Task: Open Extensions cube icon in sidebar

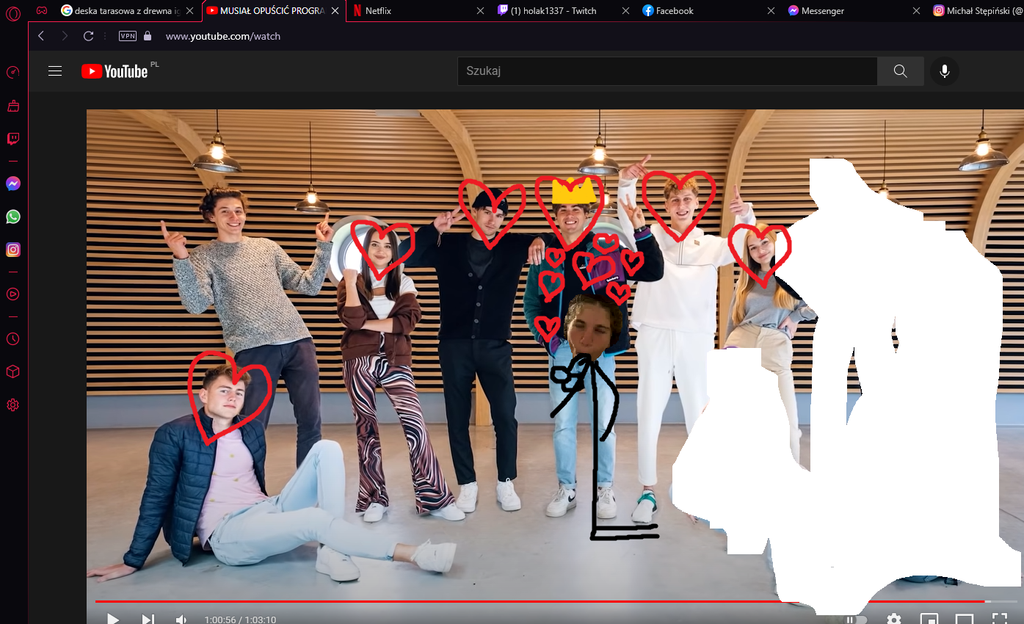Action: coord(13,371)
